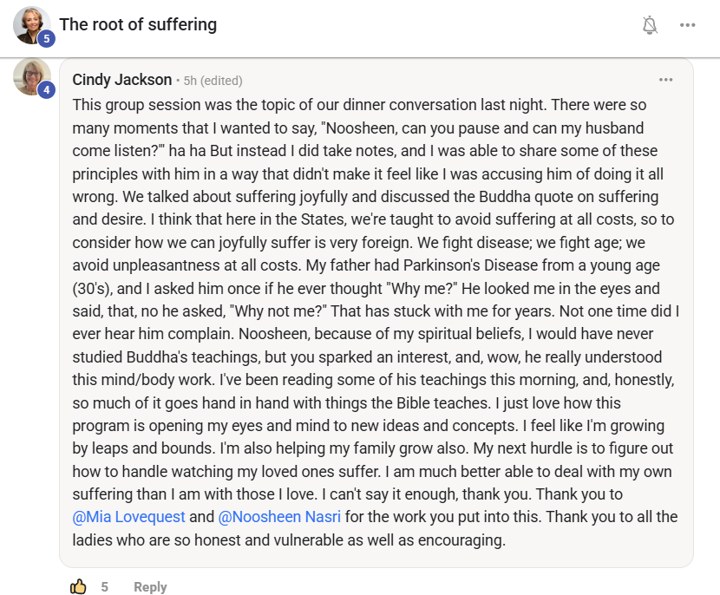This screenshot has width=720, height=595.
Task: Open the post options three-dot menu
Action: 687,25
